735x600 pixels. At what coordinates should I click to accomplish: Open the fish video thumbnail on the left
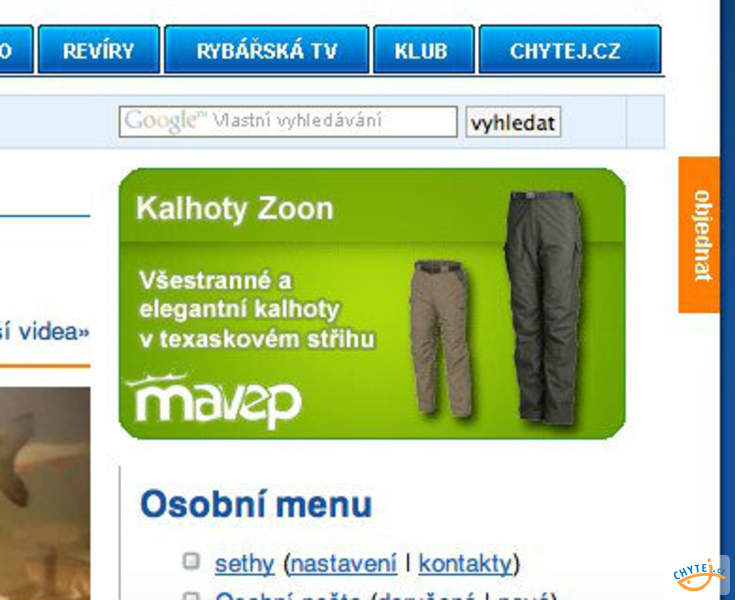45,493
